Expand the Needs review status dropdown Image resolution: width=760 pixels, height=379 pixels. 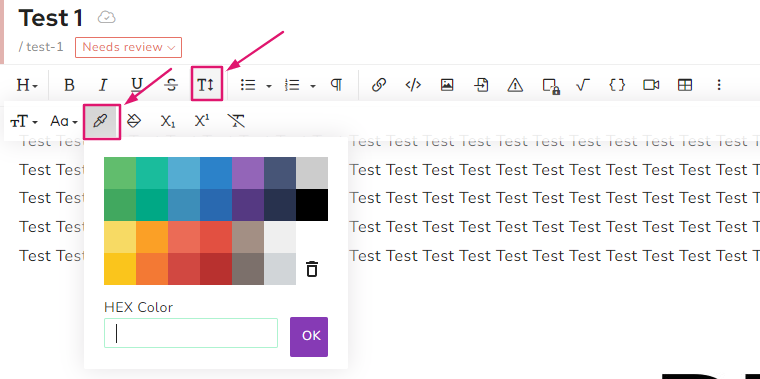(128, 47)
